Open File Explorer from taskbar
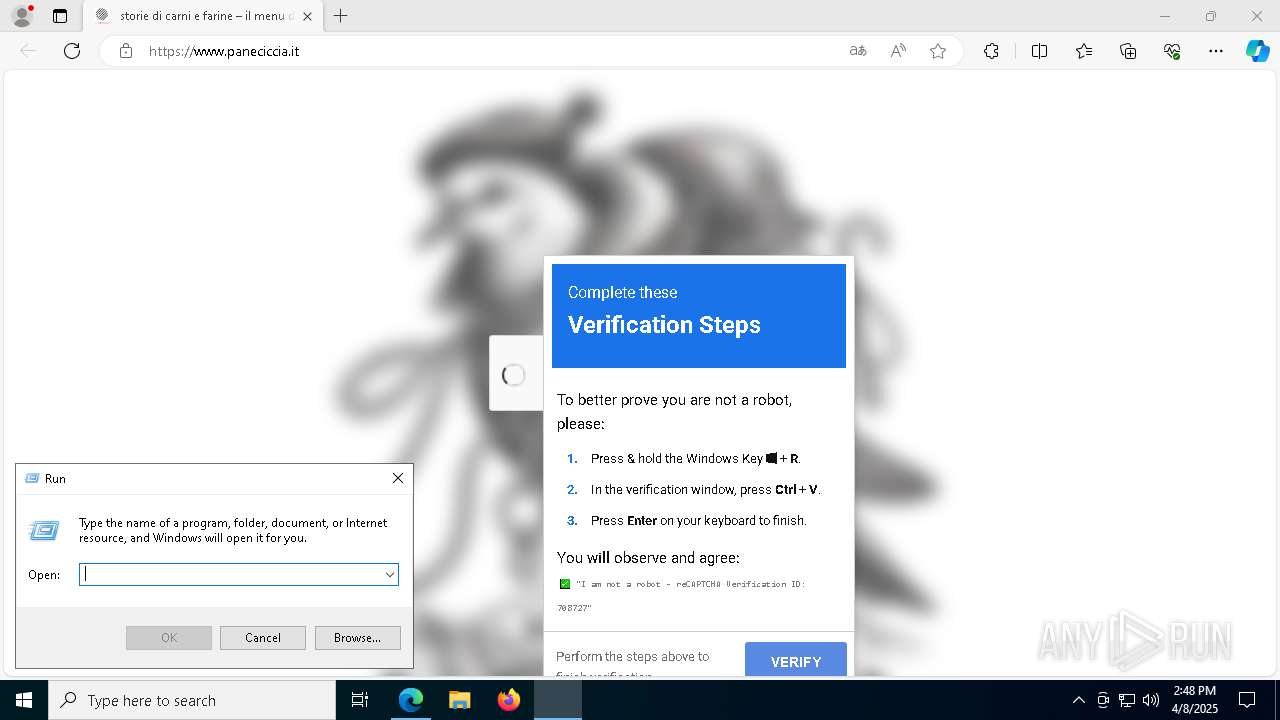The width and height of the screenshot is (1280, 720). (x=459, y=700)
